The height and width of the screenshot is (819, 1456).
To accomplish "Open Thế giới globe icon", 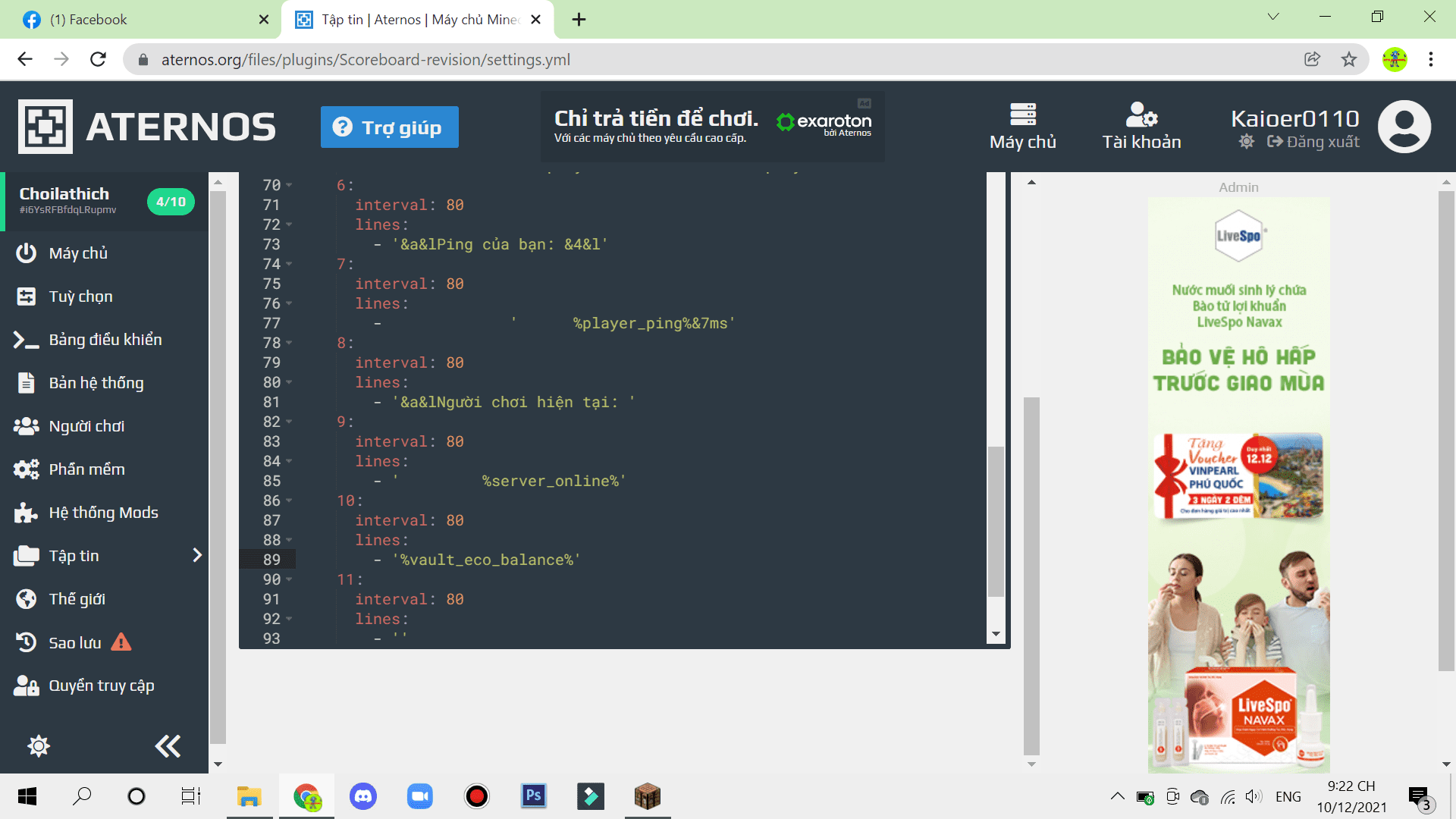I will [27, 599].
